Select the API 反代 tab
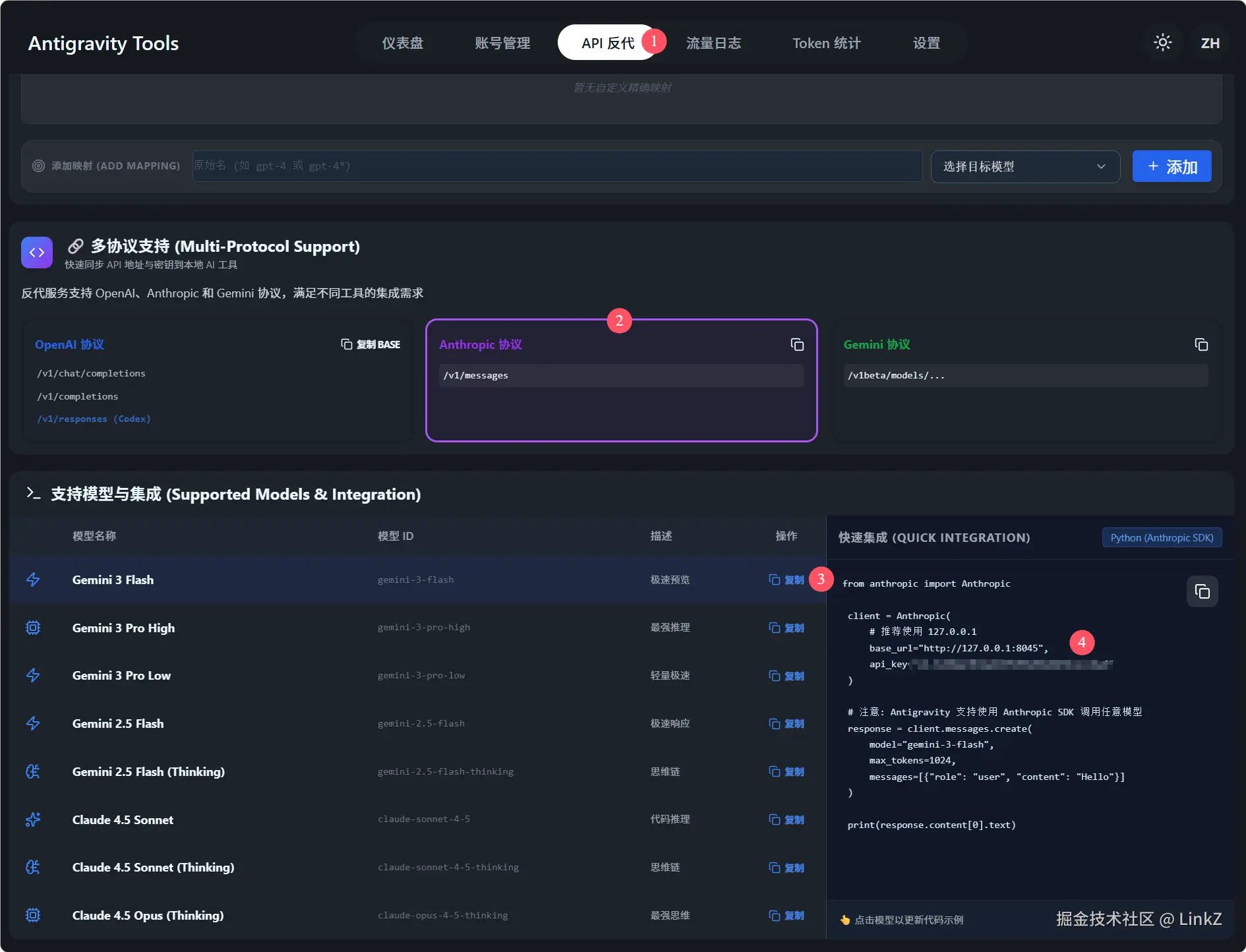Image resolution: width=1246 pixels, height=952 pixels. click(608, 43)
